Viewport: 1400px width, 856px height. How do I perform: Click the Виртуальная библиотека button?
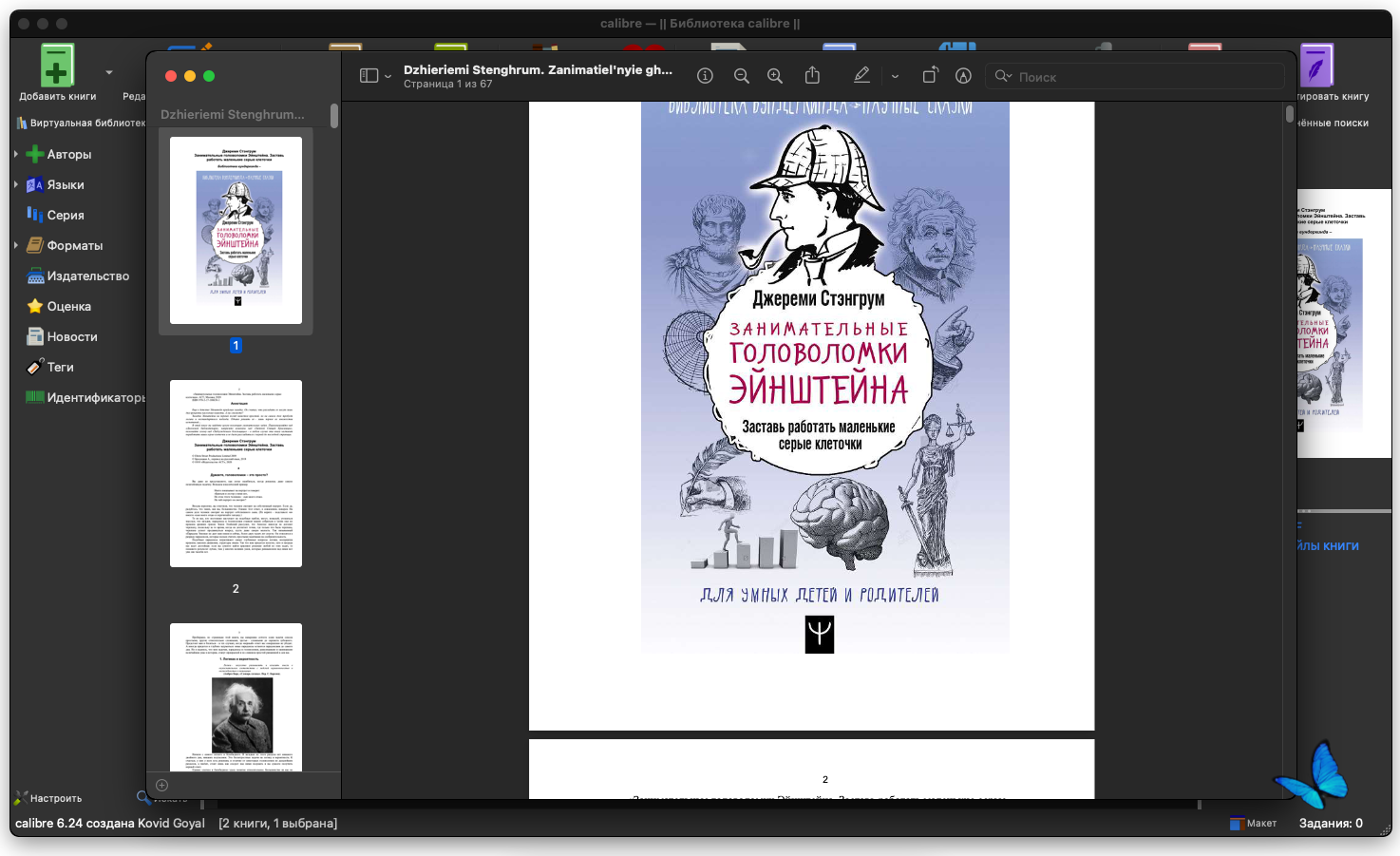pos(81,123)
